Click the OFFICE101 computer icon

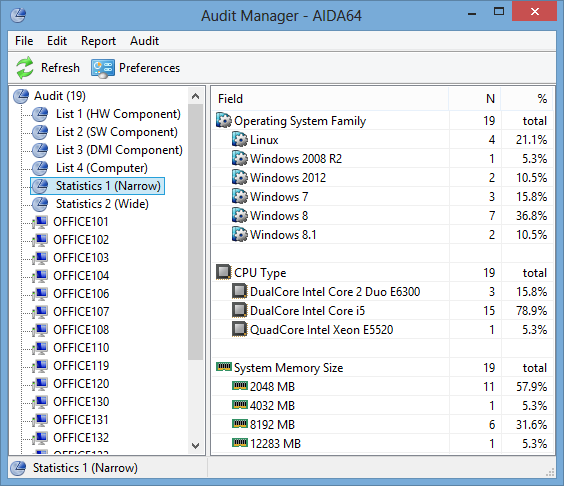(40, 222)
